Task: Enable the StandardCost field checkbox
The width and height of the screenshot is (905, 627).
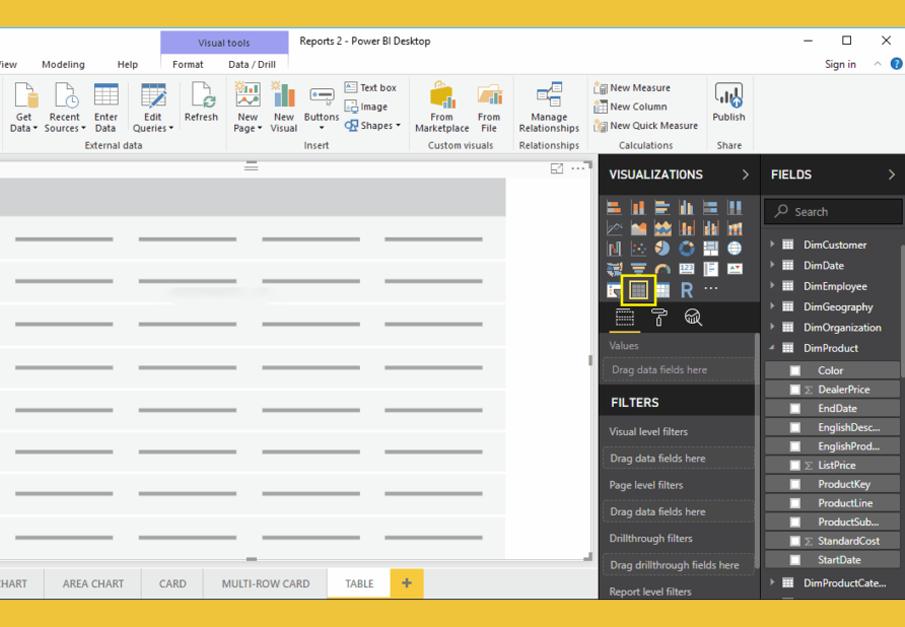Action: [x=795, y=542]
